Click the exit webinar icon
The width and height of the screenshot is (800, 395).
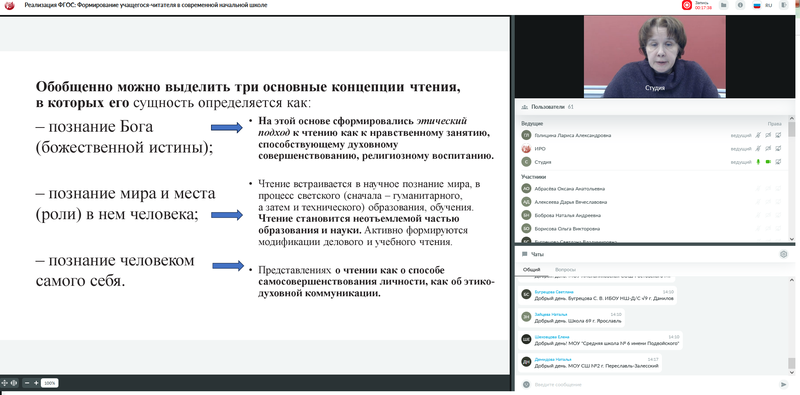(x=784, y=5)
